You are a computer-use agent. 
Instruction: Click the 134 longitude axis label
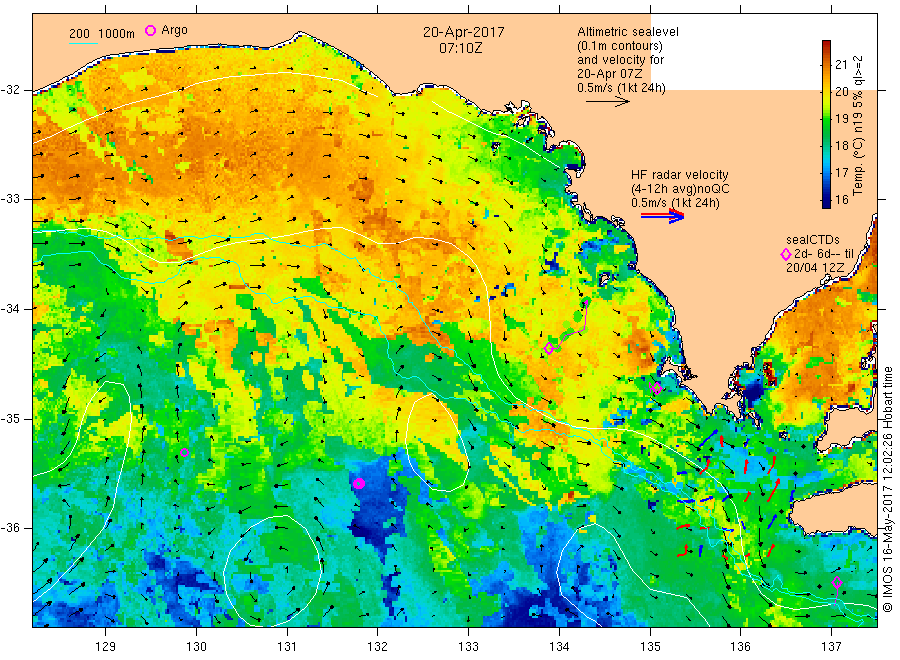pyautogui.click(x=559, y=647)
